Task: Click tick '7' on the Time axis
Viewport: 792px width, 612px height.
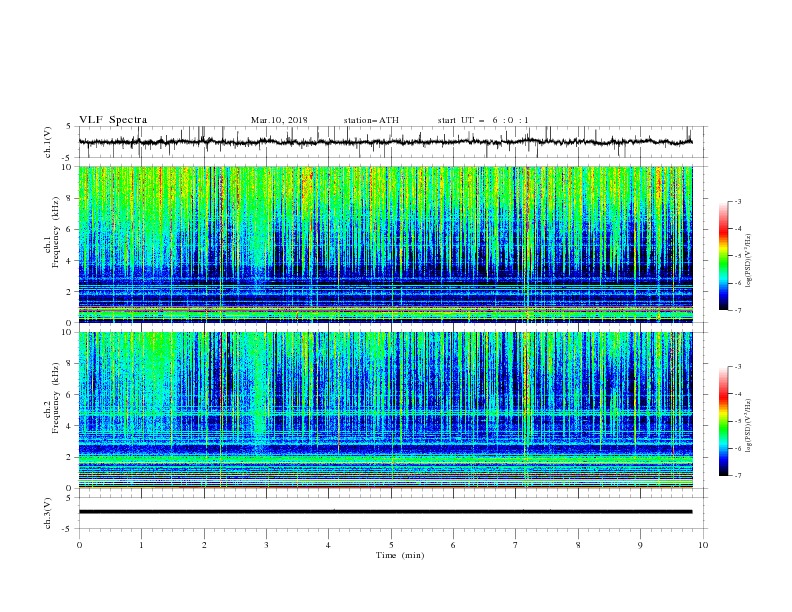Action: pyautogui.click(x=516, y=545)
